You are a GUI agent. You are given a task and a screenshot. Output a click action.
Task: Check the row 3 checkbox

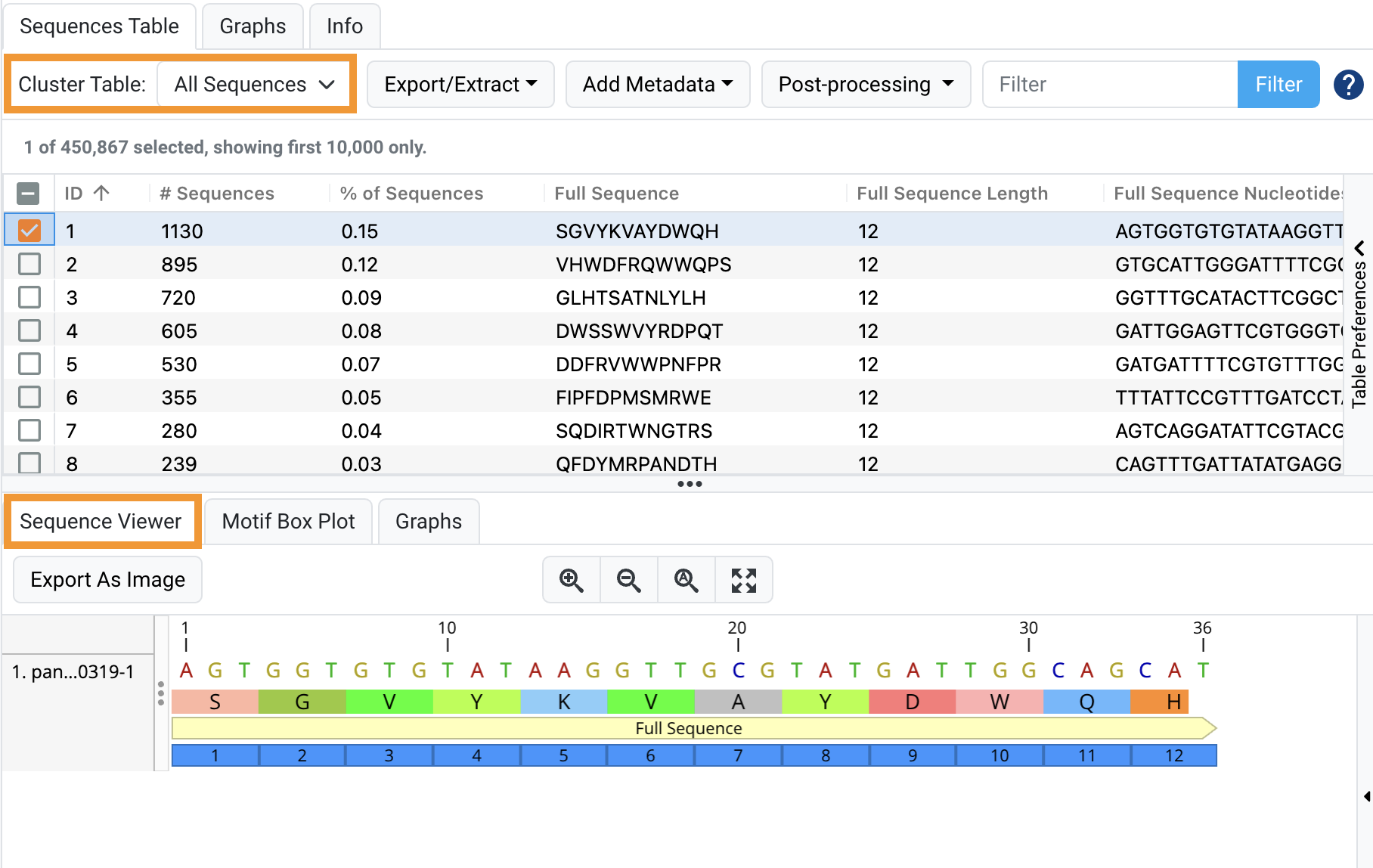click(29, 297)
